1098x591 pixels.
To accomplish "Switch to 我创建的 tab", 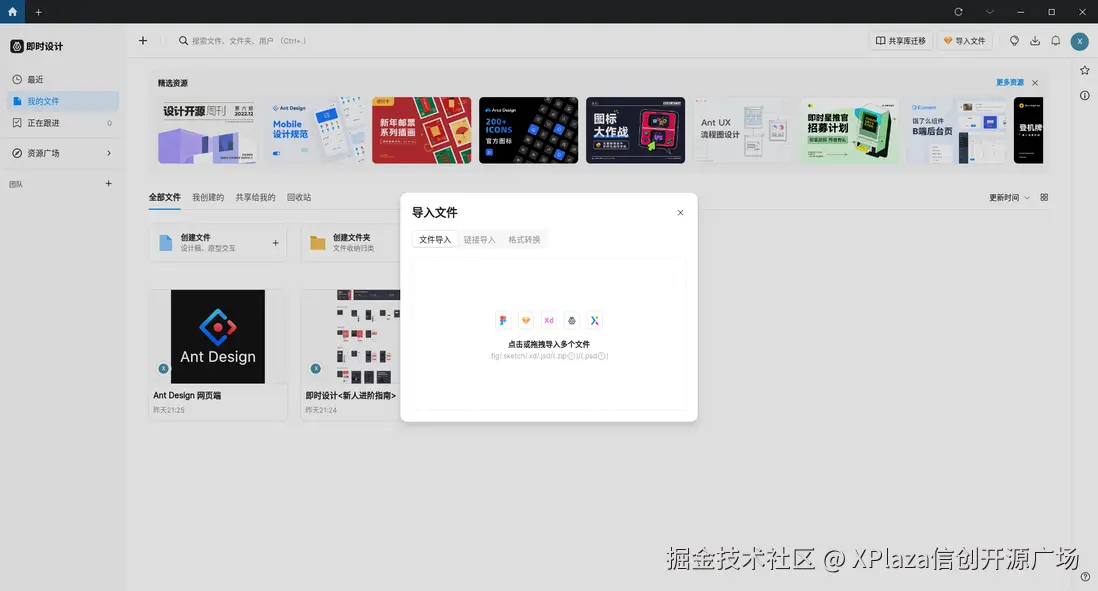I will (x=208, y=197).
